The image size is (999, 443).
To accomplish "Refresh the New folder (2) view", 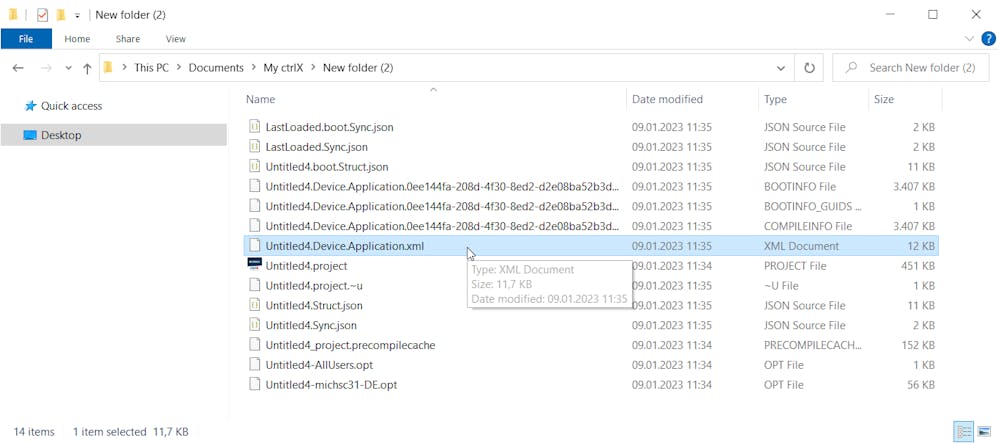I will click(809, 68).
